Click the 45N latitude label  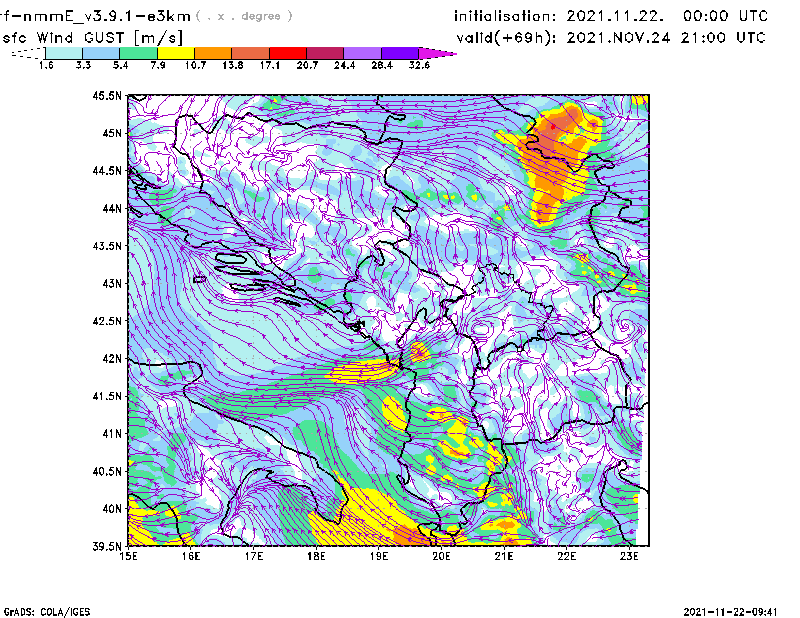112,133
